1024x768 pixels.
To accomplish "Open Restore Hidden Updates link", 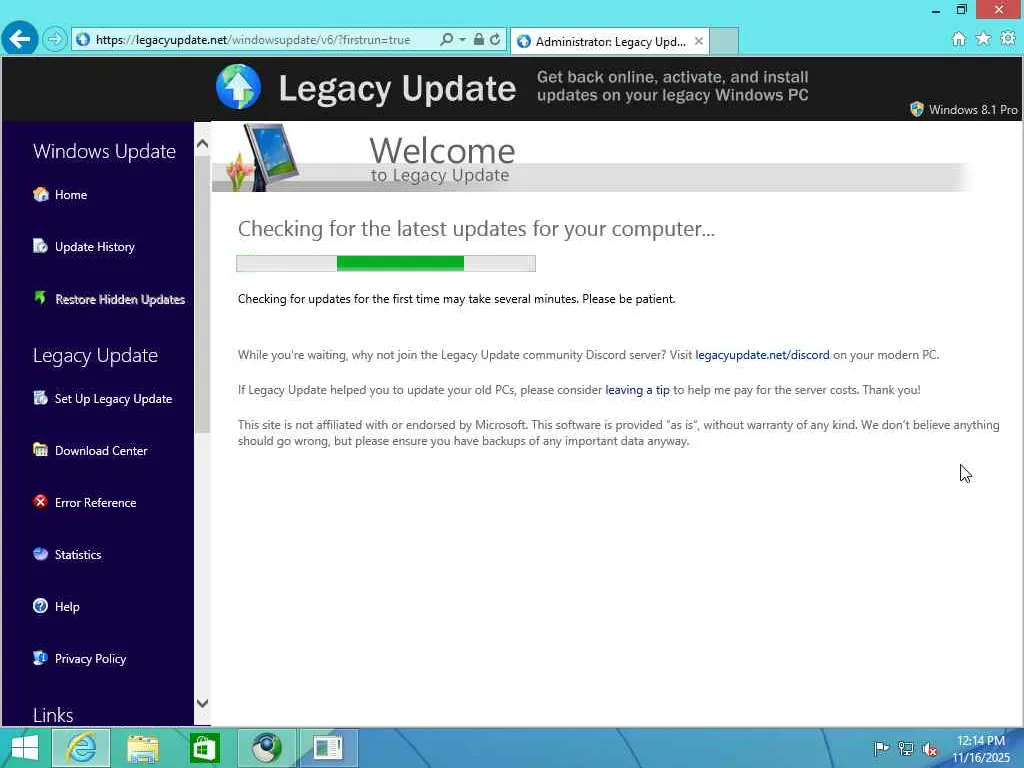I will [x=120, y=299].
